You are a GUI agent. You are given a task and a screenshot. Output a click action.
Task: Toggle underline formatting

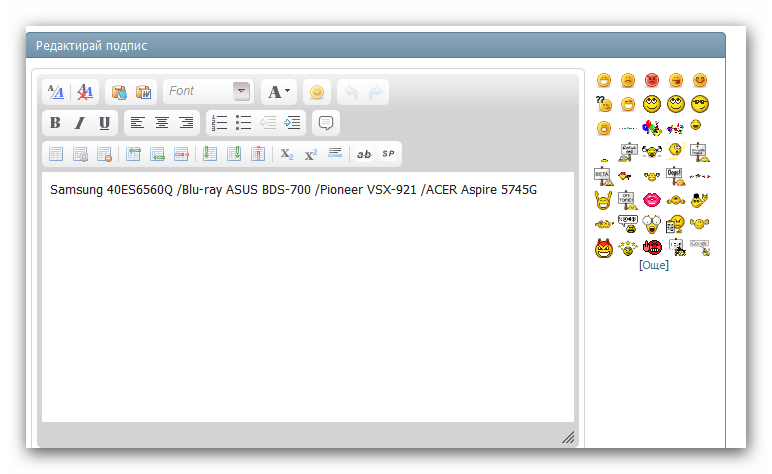[104, 123]
